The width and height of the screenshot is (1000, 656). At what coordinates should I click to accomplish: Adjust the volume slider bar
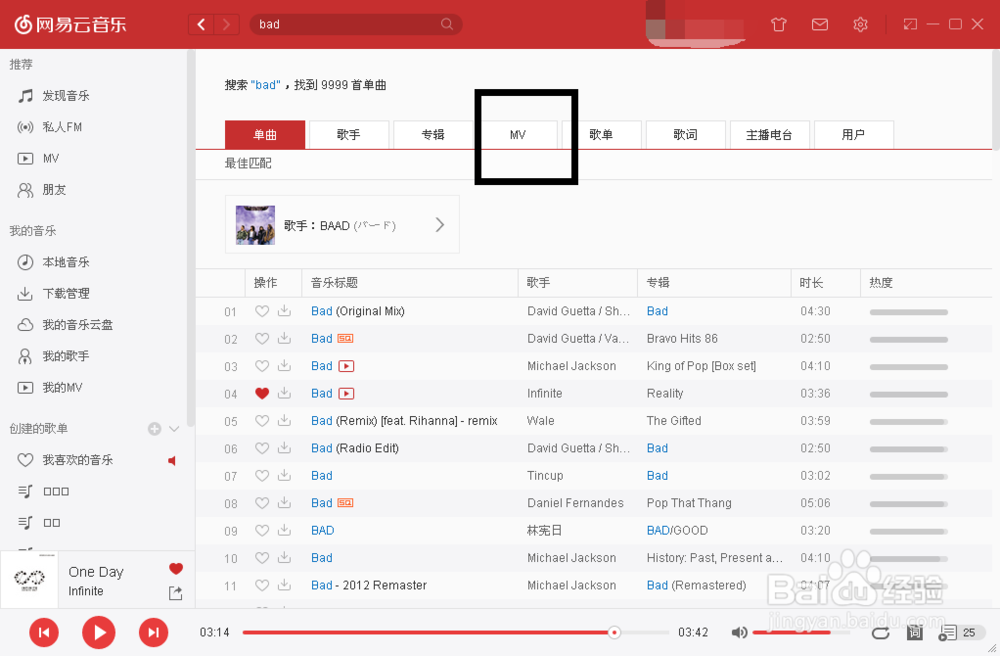[x=800, y=632]
